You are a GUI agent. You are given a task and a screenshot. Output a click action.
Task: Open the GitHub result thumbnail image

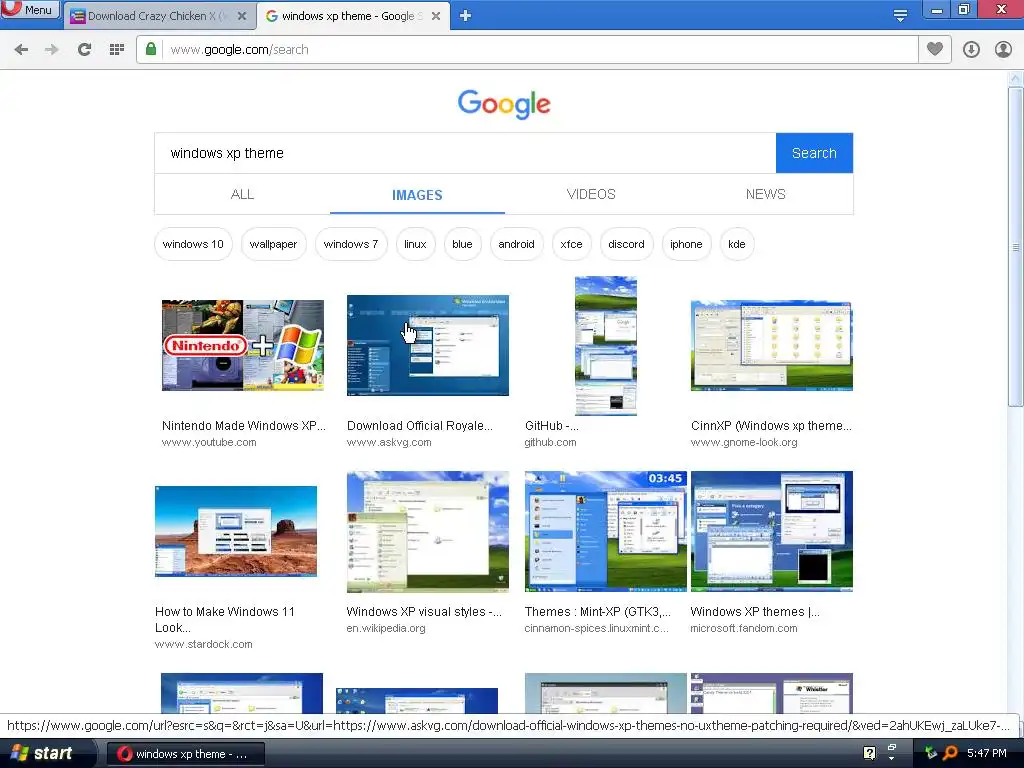click(606, 345)
